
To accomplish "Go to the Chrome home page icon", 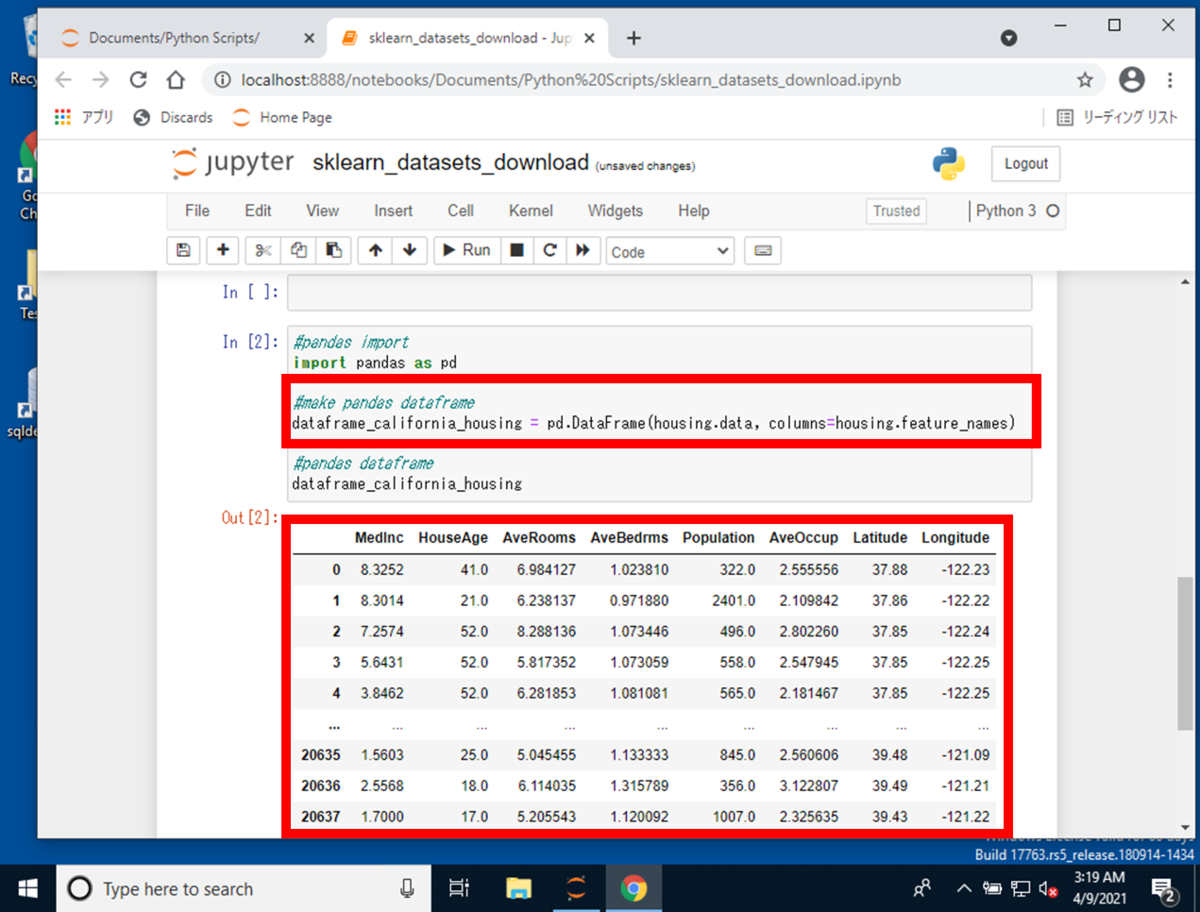I will tap(176, 79).
